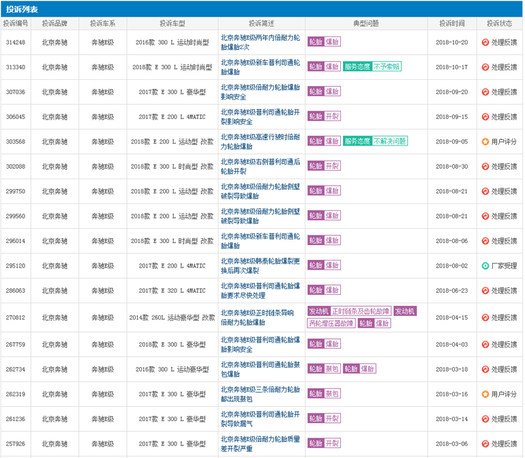The image size is (525, 458).
Task: Click the orange 用户评分 icon in row 262319
Action: 485,394
